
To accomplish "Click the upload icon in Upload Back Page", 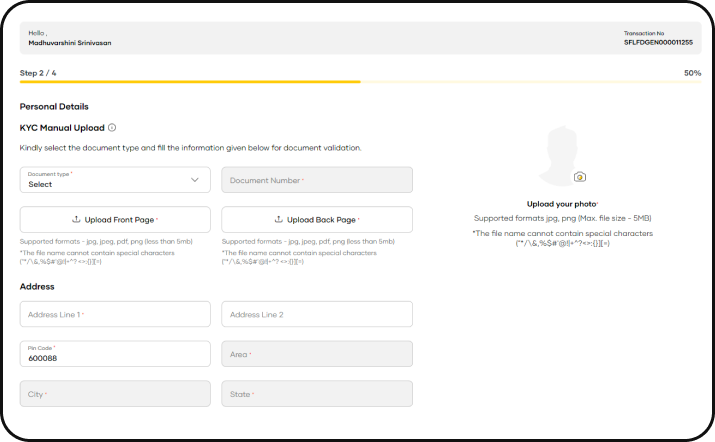I will [279, 219].
